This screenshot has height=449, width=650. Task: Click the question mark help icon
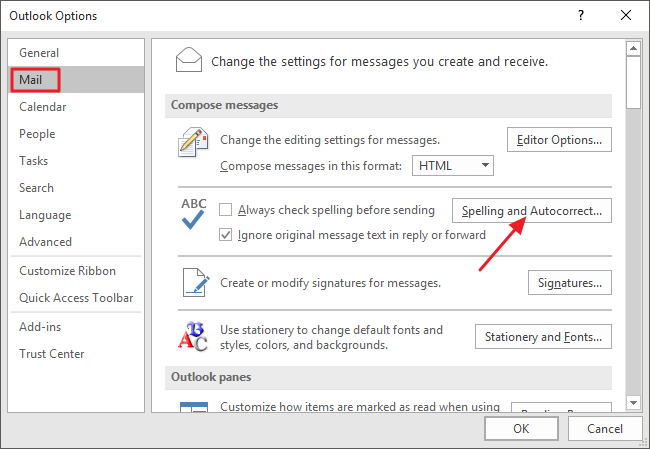(x=581, y=15)
